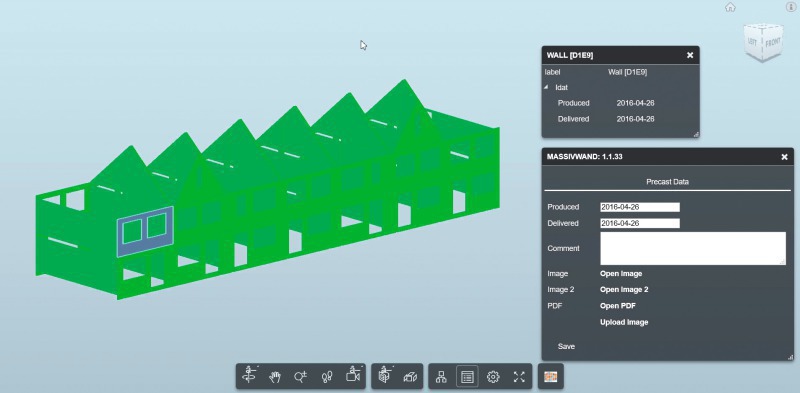800x393 pixels.
Task: Enable First Person walk tool
Action: 327,377
